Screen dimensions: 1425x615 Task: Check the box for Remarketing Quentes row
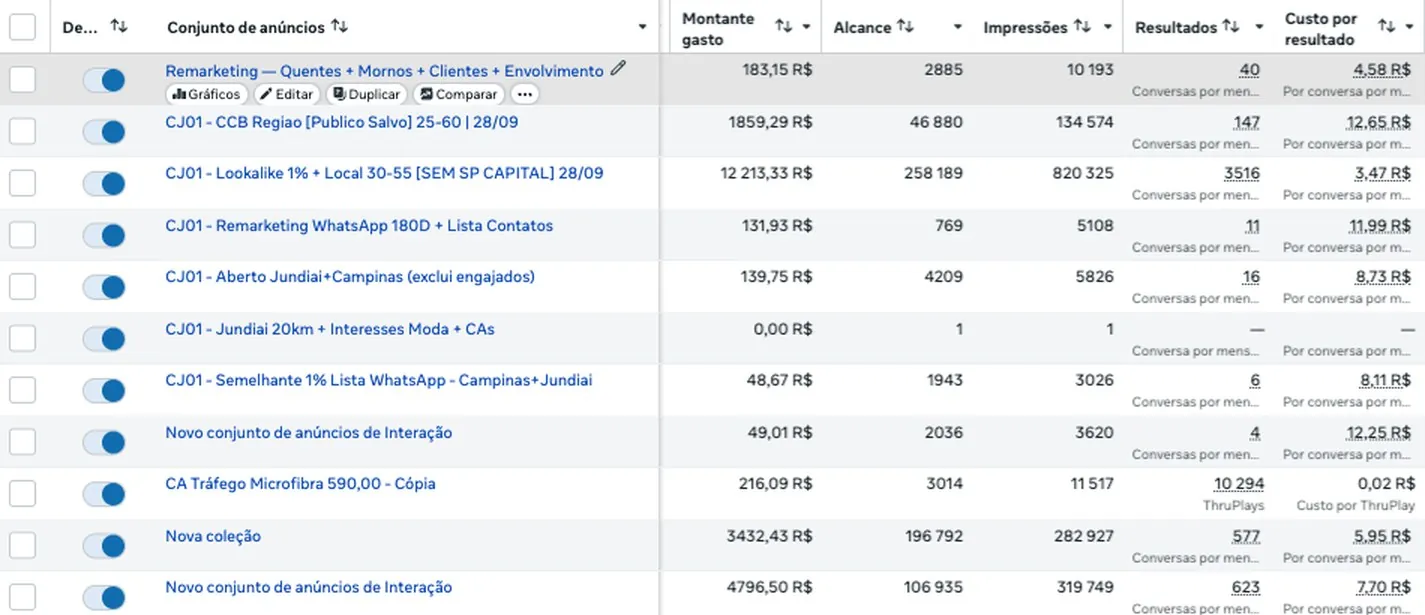point(22,80)
